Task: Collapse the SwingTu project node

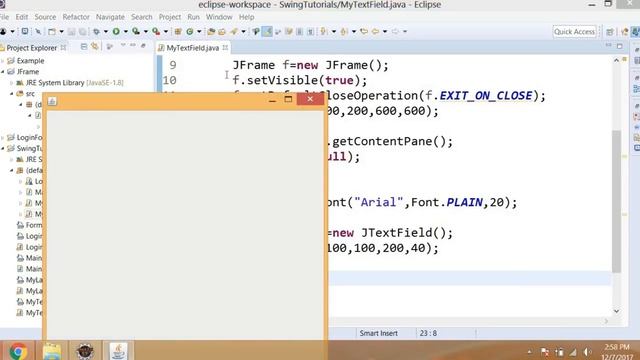Action: coord(3,149)
